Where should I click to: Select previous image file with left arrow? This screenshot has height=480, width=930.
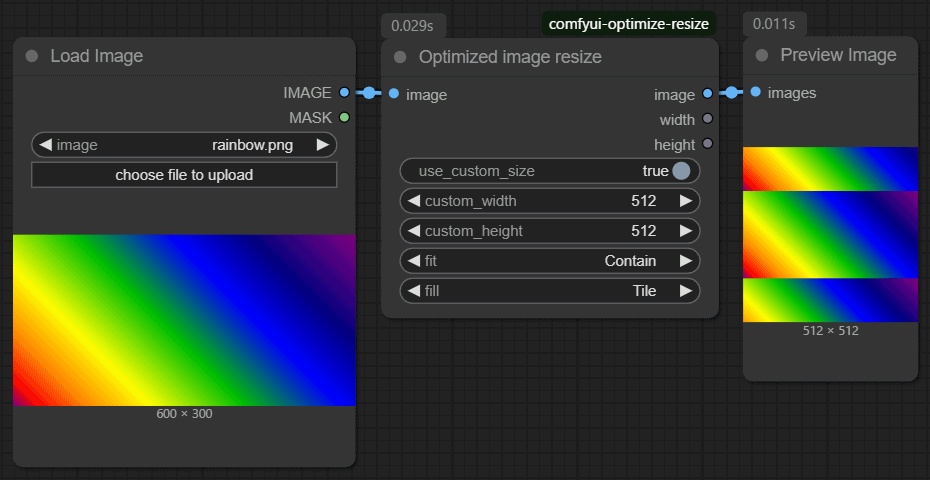point(46,145)
